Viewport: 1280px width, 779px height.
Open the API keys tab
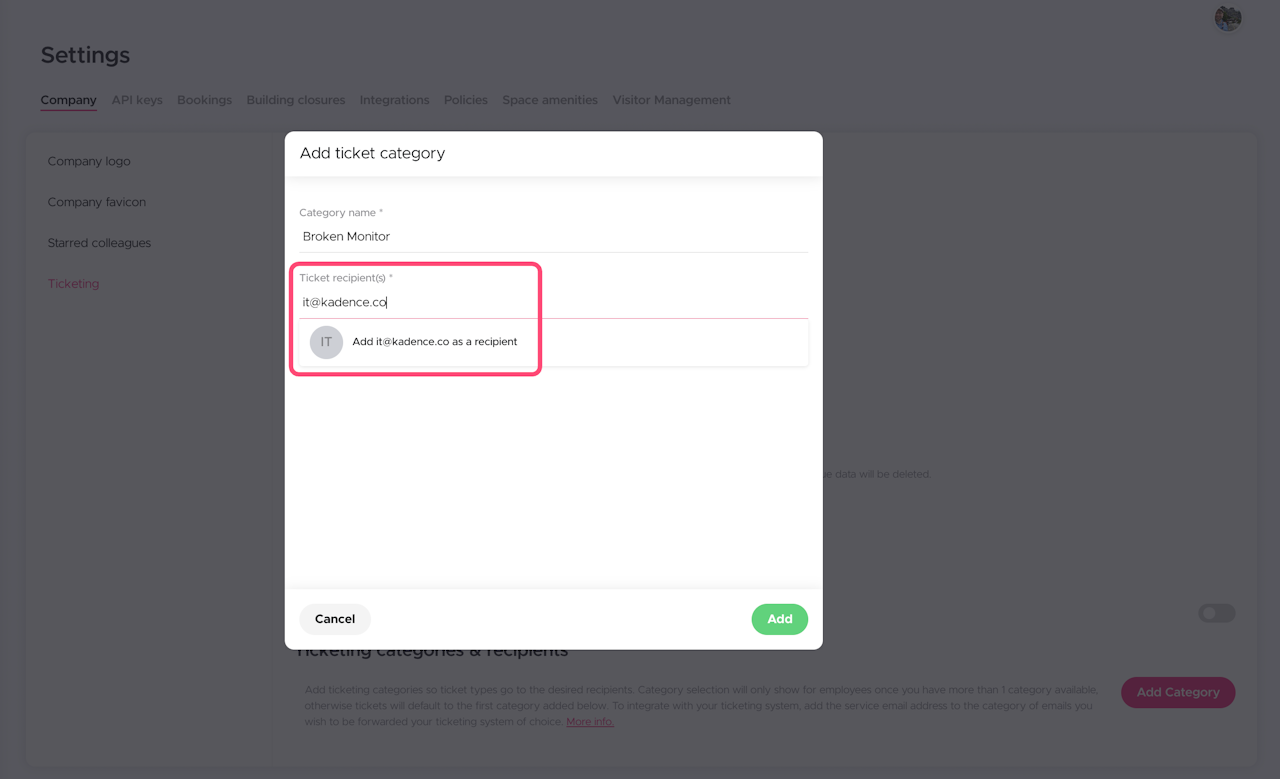[137, 100]
